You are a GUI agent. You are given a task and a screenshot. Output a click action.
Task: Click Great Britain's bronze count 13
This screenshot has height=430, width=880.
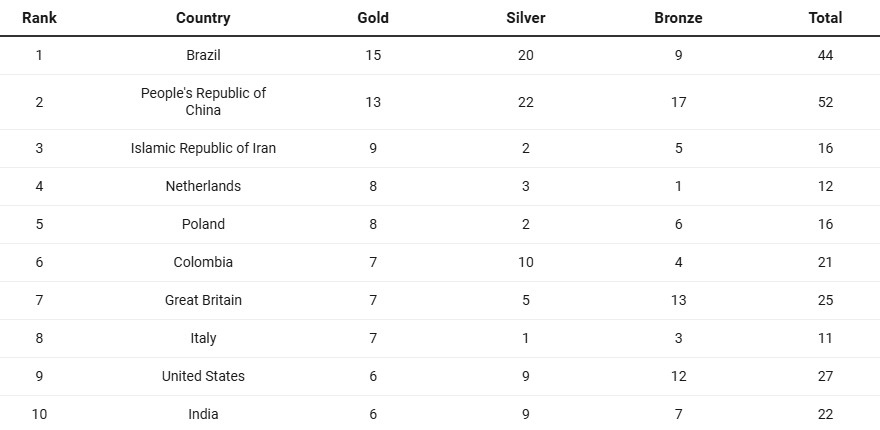pos(678,300)
